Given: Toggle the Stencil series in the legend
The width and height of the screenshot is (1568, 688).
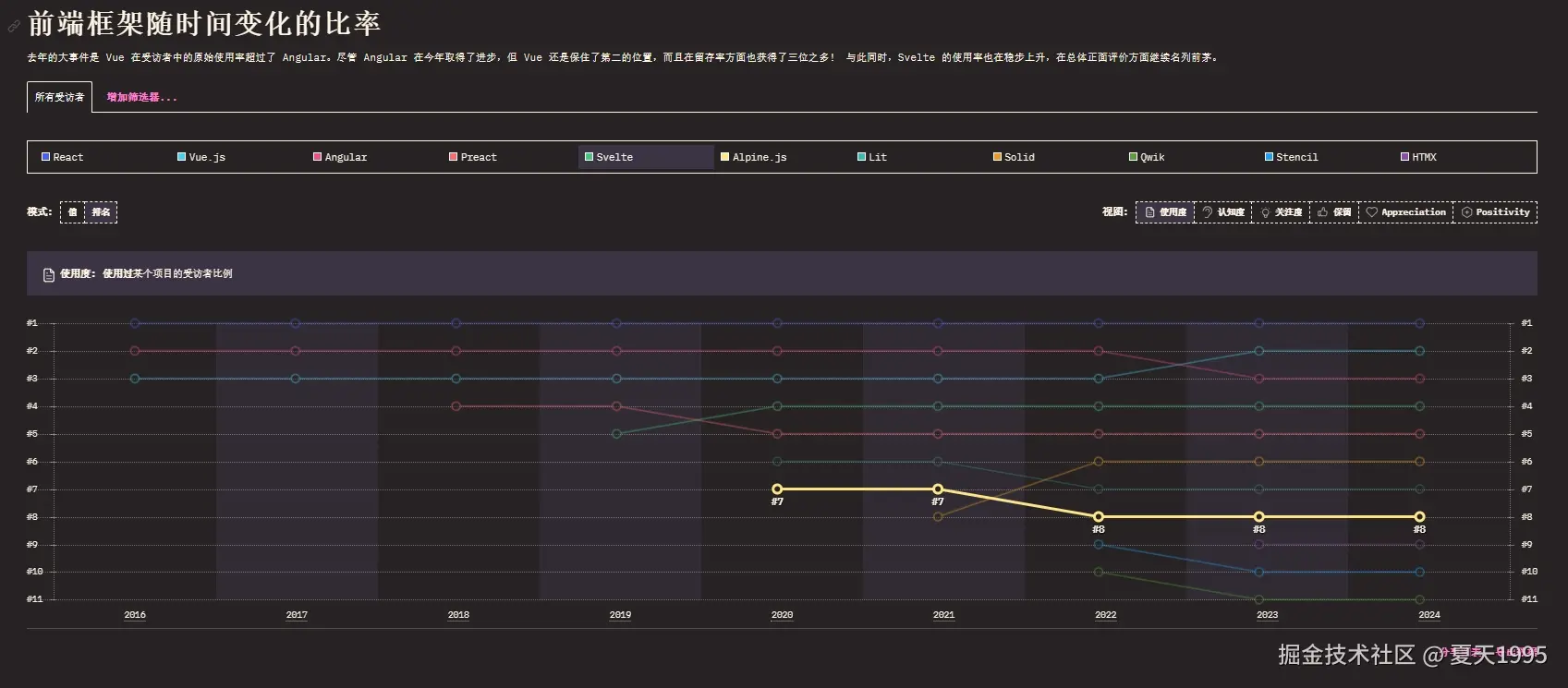Looking at the screenshot, I should click(x=1325, y=157).
